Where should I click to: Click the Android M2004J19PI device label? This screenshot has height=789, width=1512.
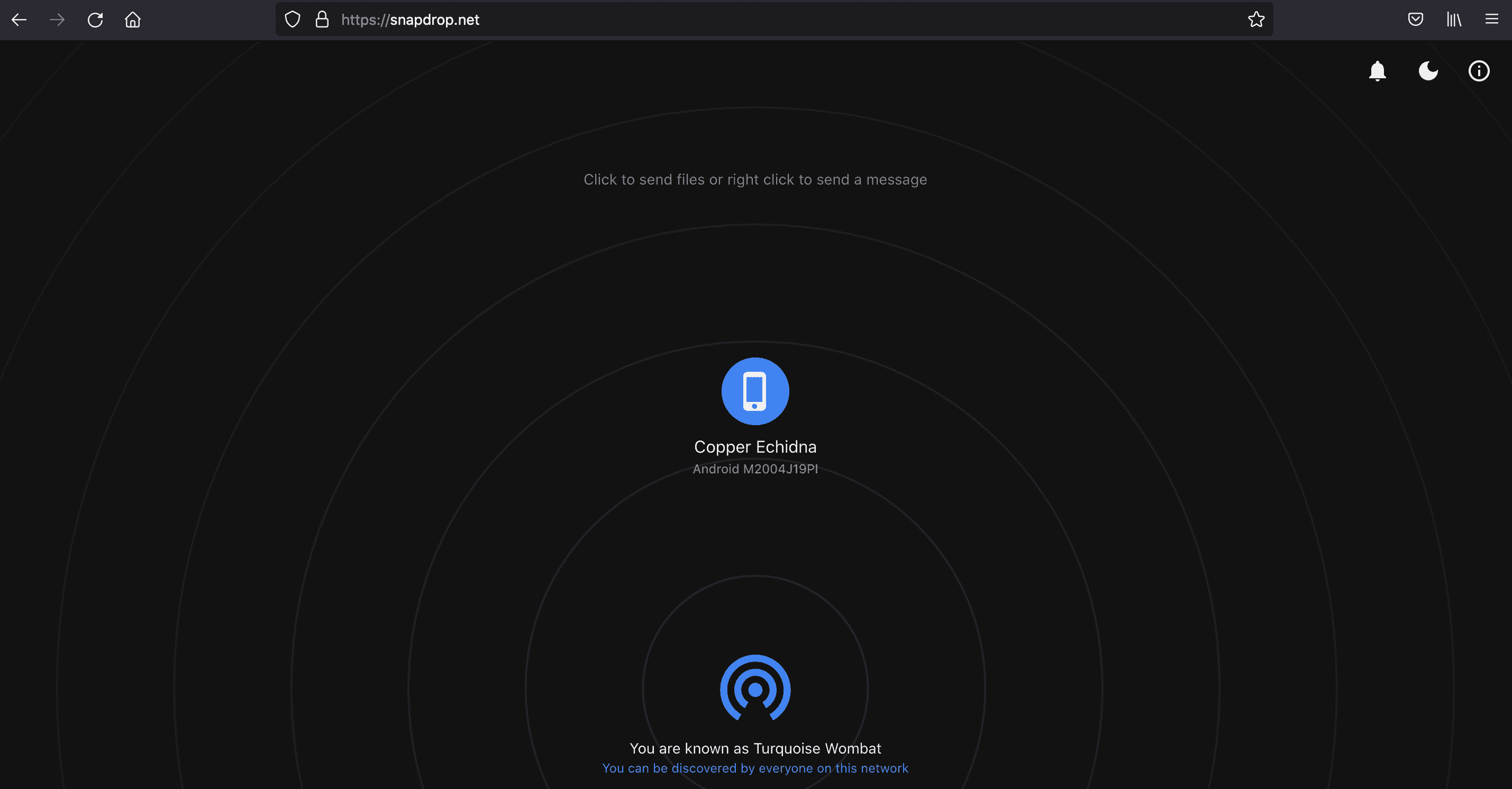click(755, 469)
